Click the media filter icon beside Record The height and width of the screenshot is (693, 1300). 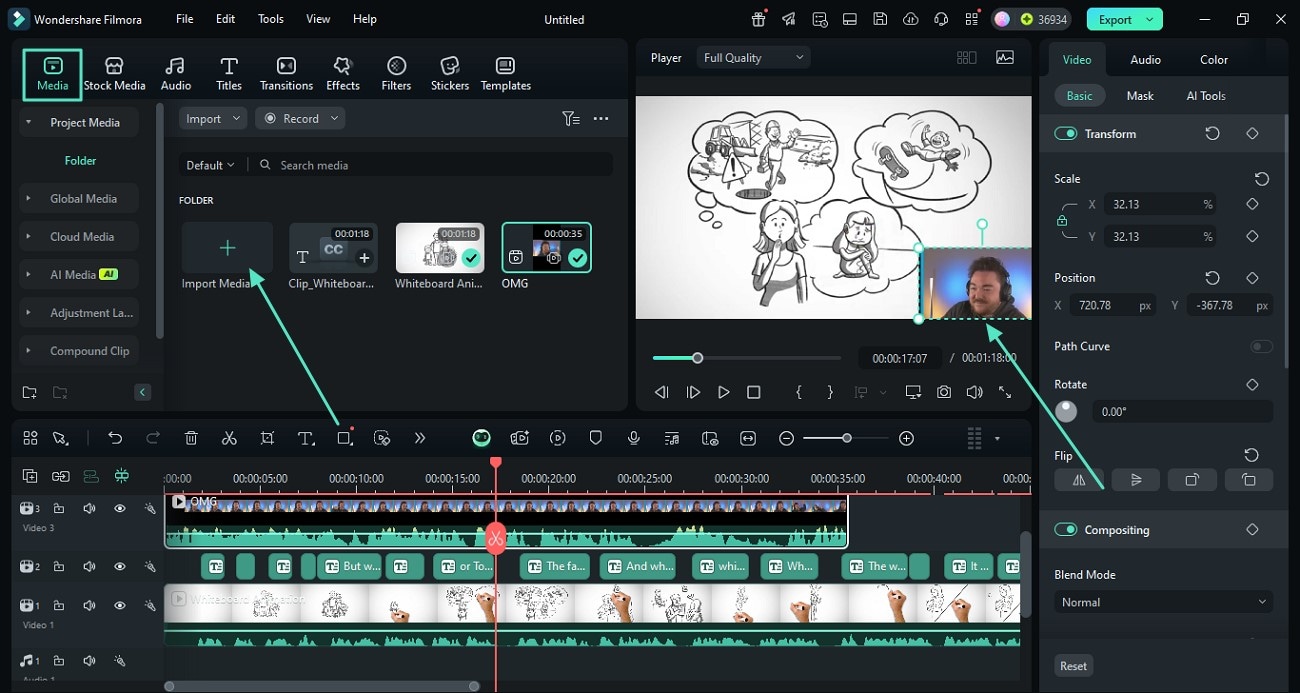[571, 118]
